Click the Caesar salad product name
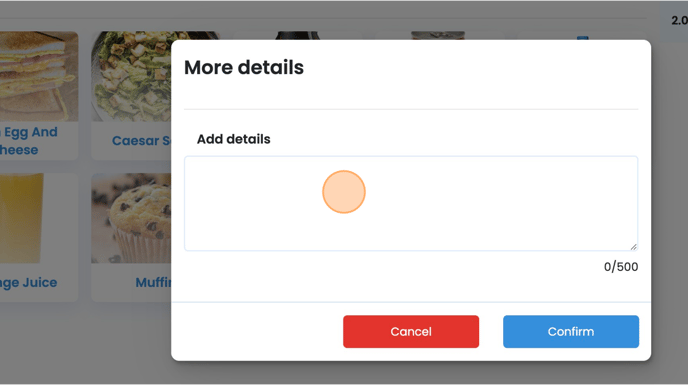688x385 pixels. point(141,141)
